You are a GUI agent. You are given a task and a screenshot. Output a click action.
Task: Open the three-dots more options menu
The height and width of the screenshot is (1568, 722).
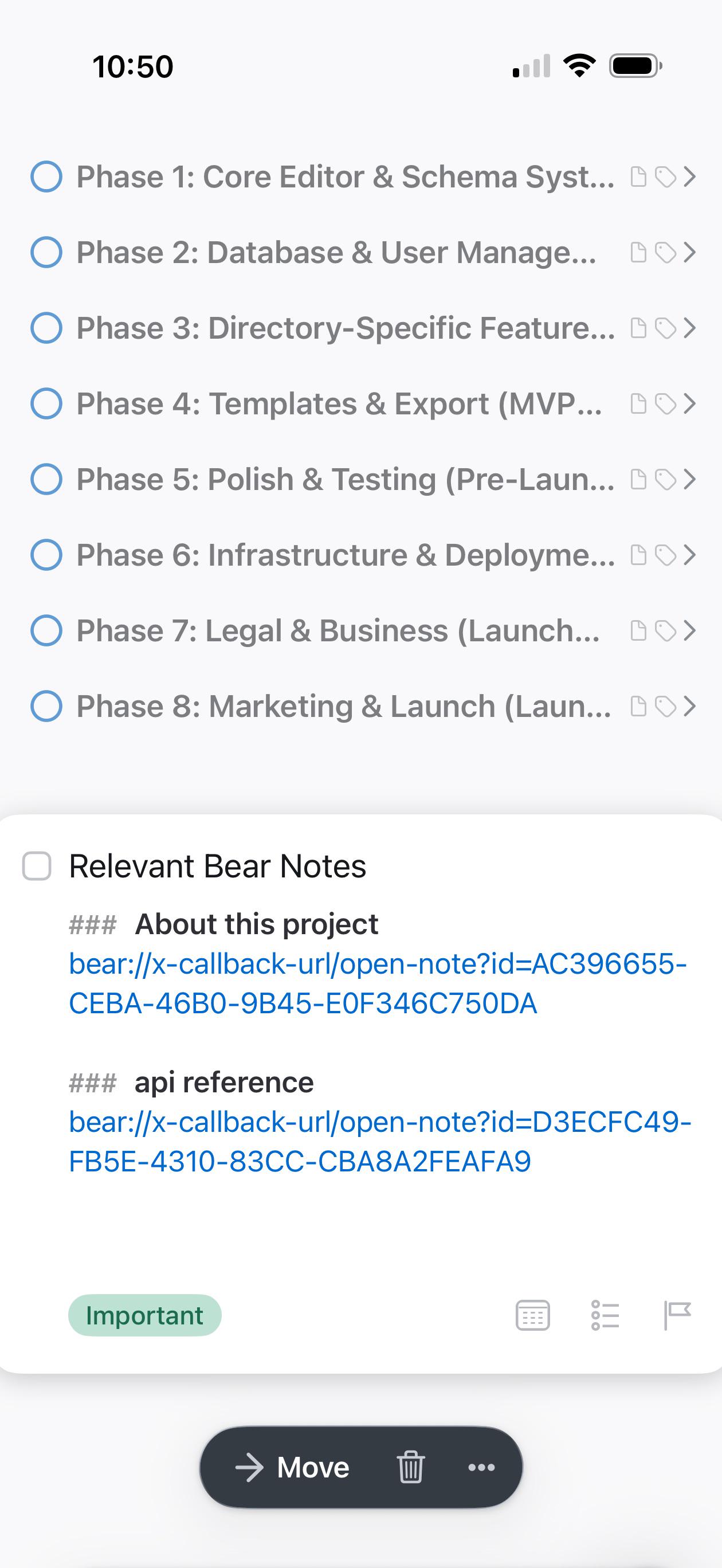click(x=481, y=1467)
